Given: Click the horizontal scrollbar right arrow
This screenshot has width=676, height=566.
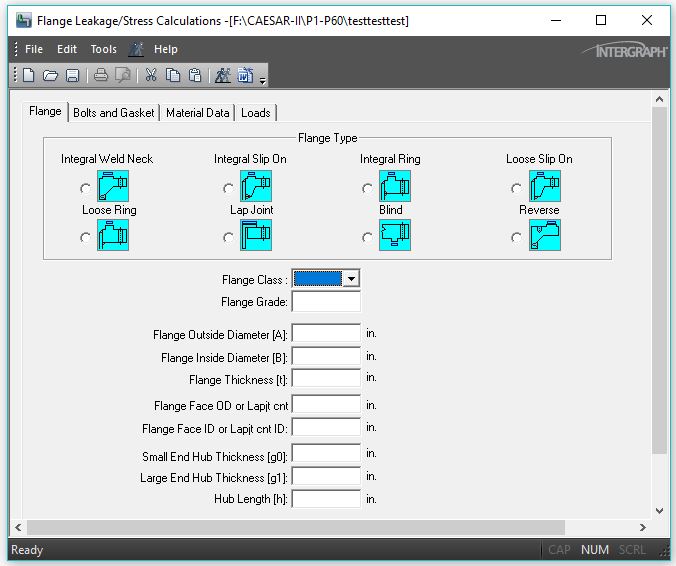Looking at the screenshot, I should click(x=643, y=527).
